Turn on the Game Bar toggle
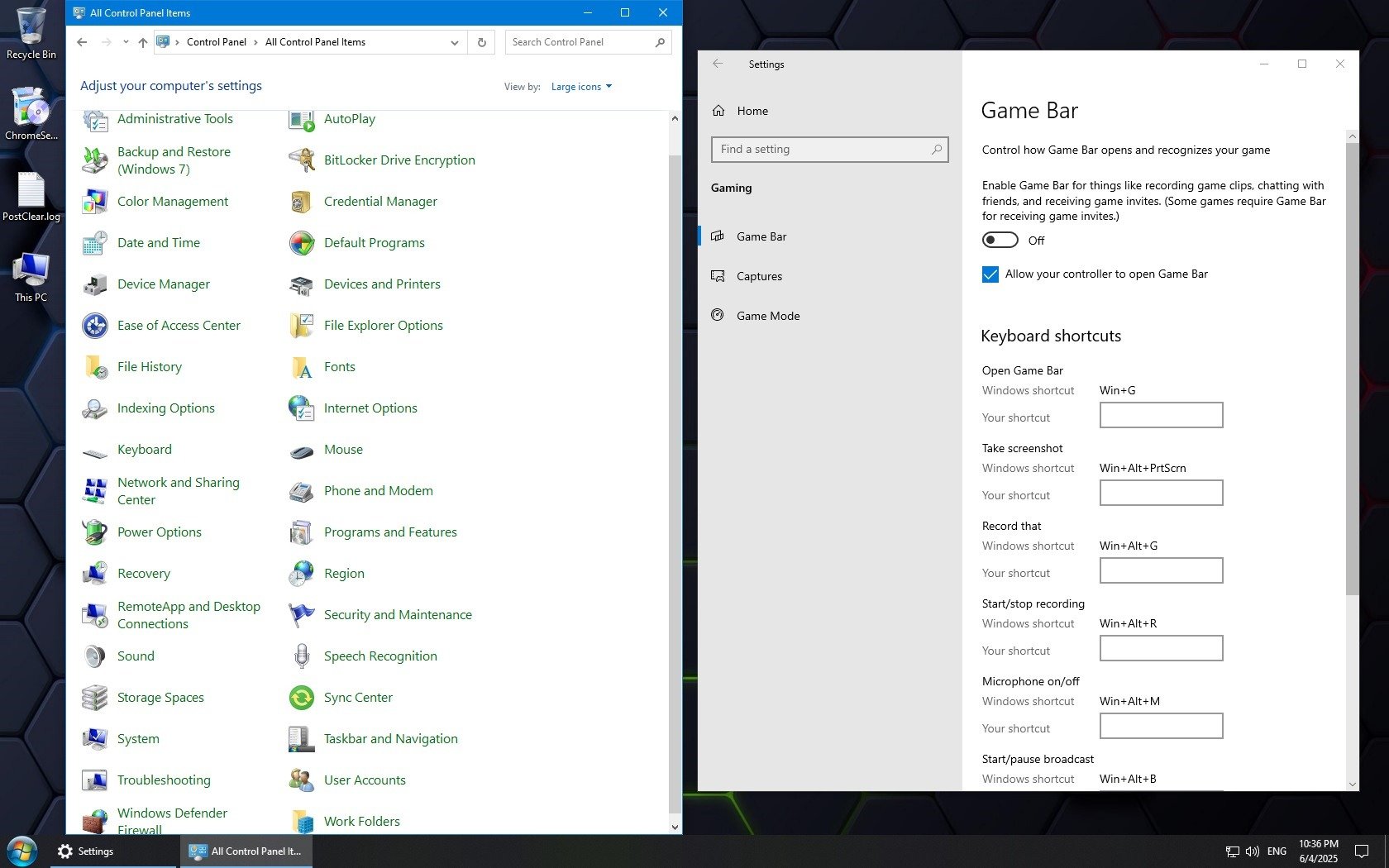This screenshot has width=1389, height=868. (1000, 241)
